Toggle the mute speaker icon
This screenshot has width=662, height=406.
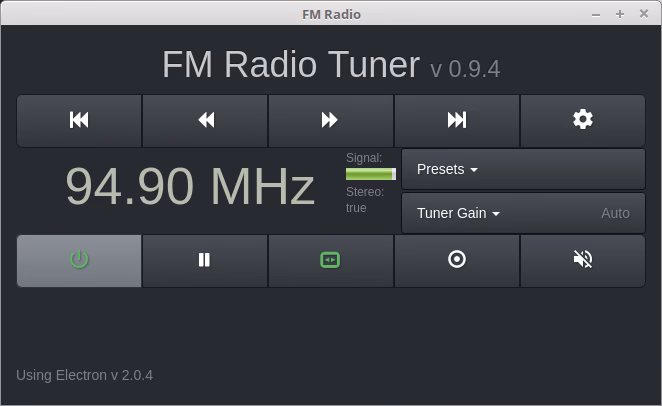[x=583, y=261]
